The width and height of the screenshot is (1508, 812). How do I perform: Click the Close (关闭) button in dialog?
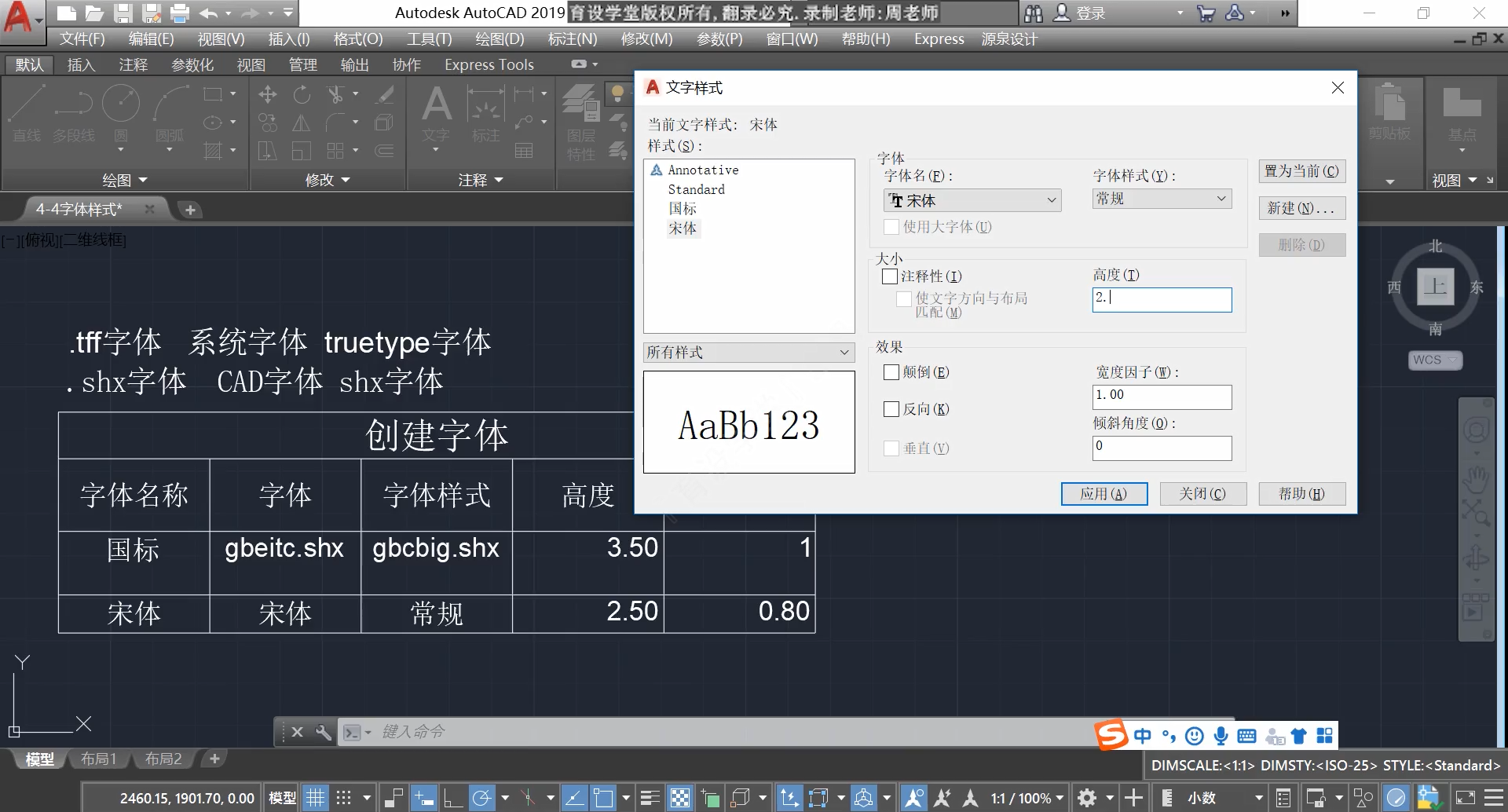(1202, 494)
